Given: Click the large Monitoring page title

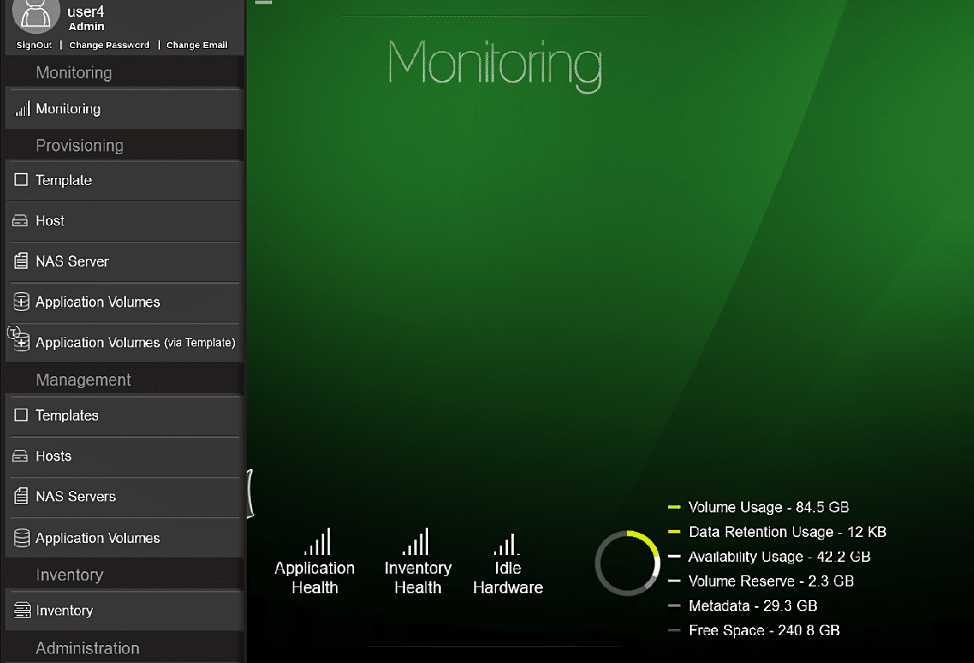Looking at the screenshot, I should 495,64.
